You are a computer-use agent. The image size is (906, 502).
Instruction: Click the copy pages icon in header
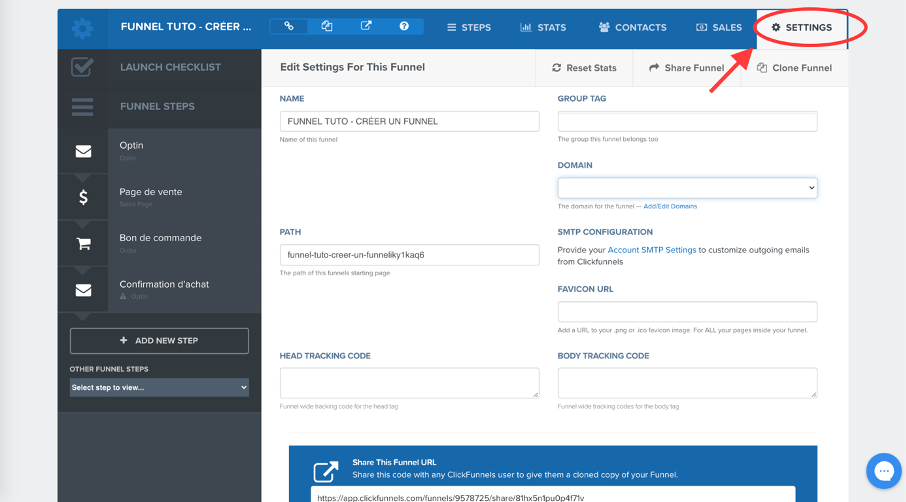pyautogui.click(x=327, y=26)
